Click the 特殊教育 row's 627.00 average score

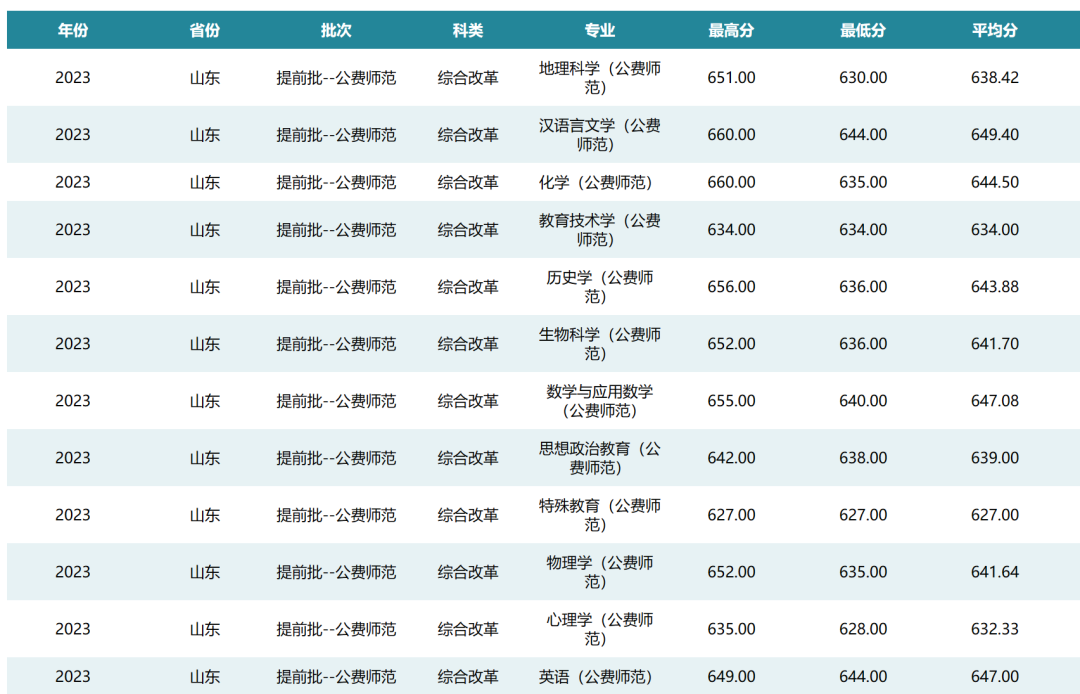click(995, 514)
